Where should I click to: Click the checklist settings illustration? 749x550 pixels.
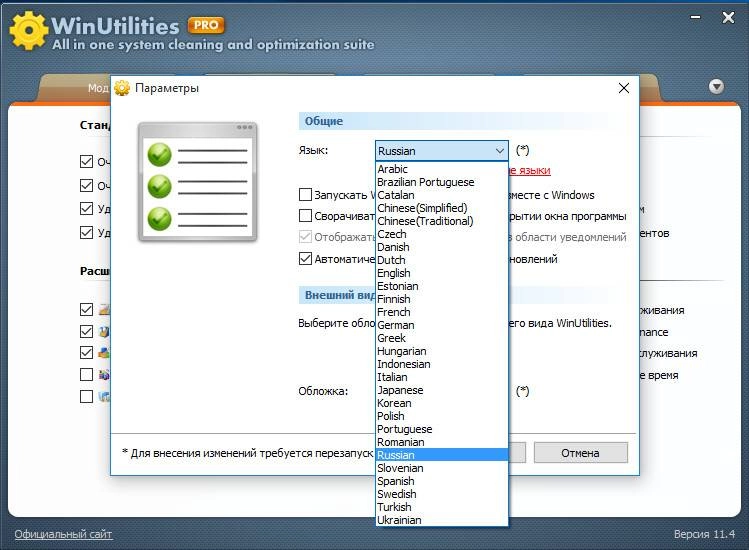pos(197,182)
